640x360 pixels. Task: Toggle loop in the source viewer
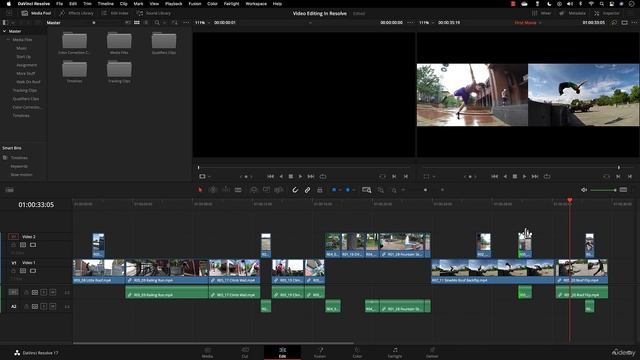(323, 176)
